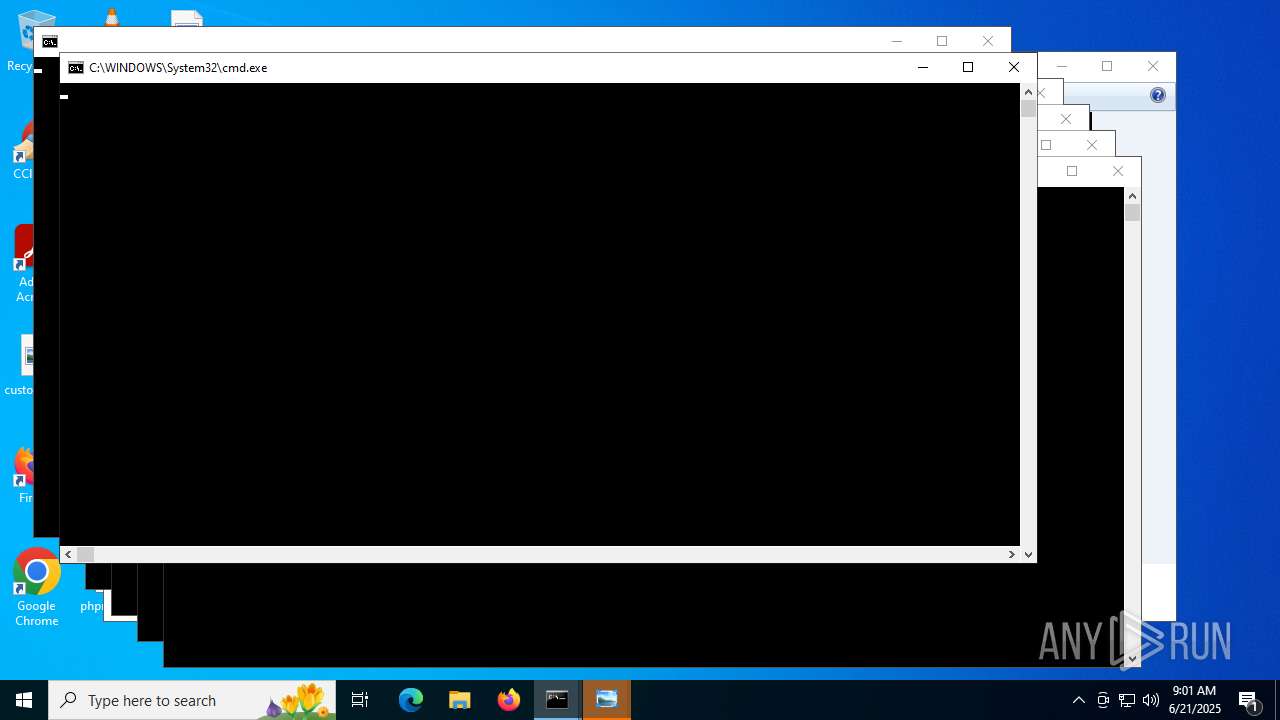Open the taskbar clock showing 9:01 AM
This screenshot has height=720, width=1280.
[x=1194, y=700]
